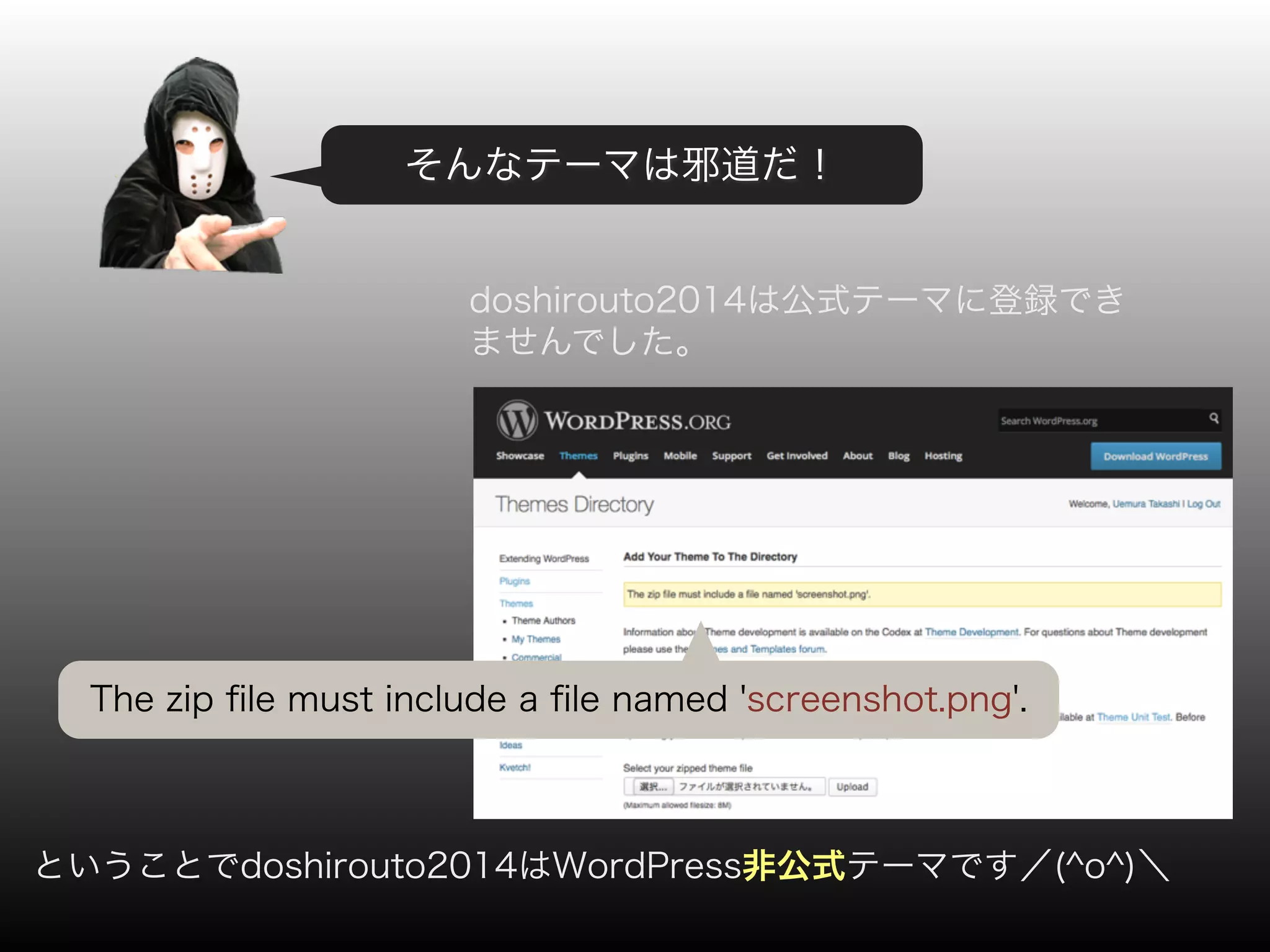This screenshot has height=952, width=1270.
Task: Click the Themes Directory heading
Action: 574,505
